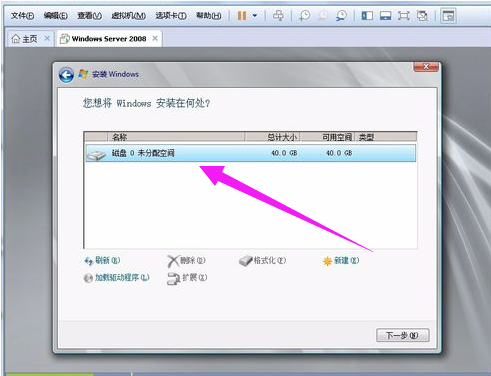Click the 下一步(N) button
Viewport: 491px width, 376px height.
point(403,335)
